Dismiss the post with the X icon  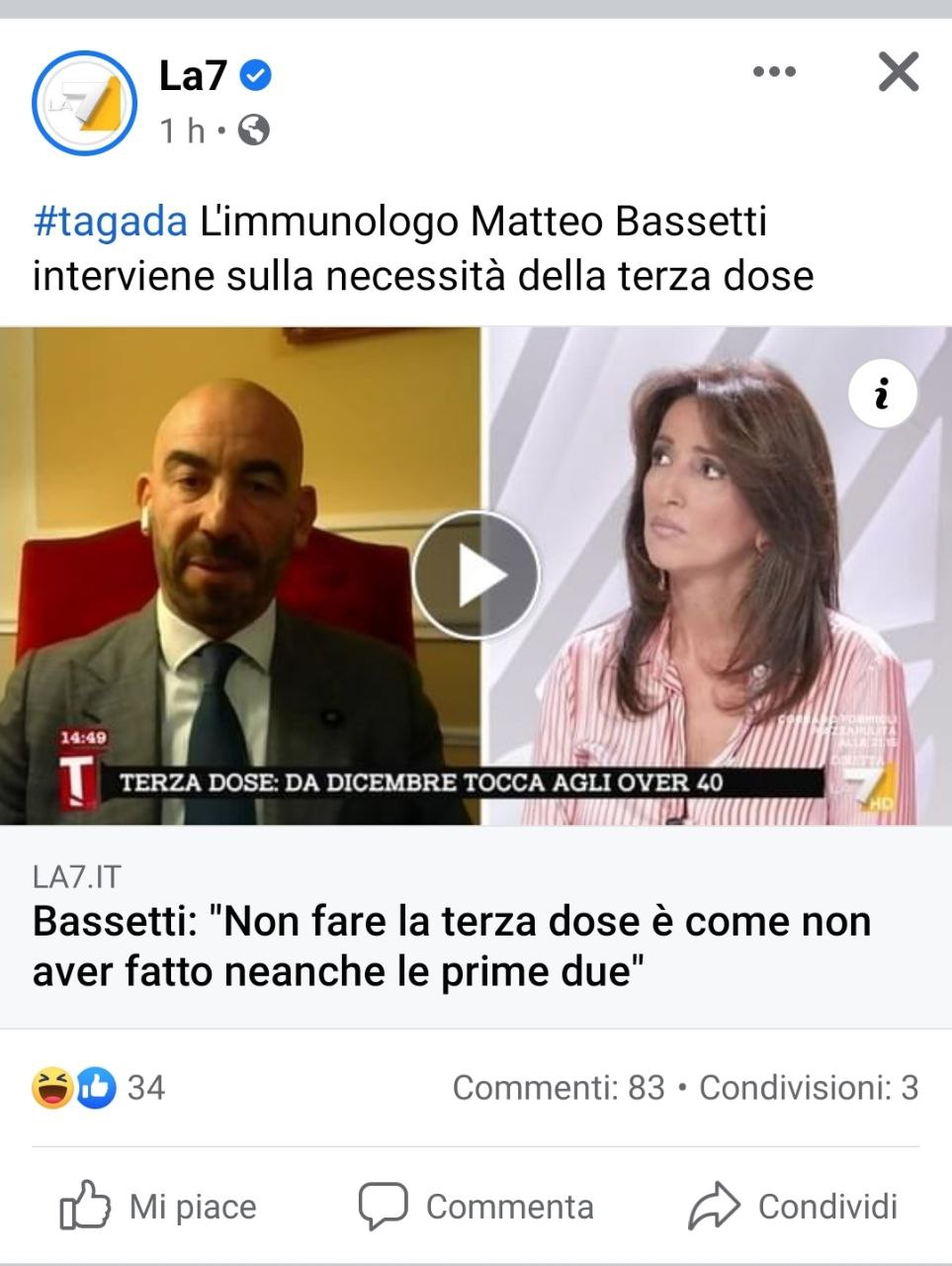899,71
